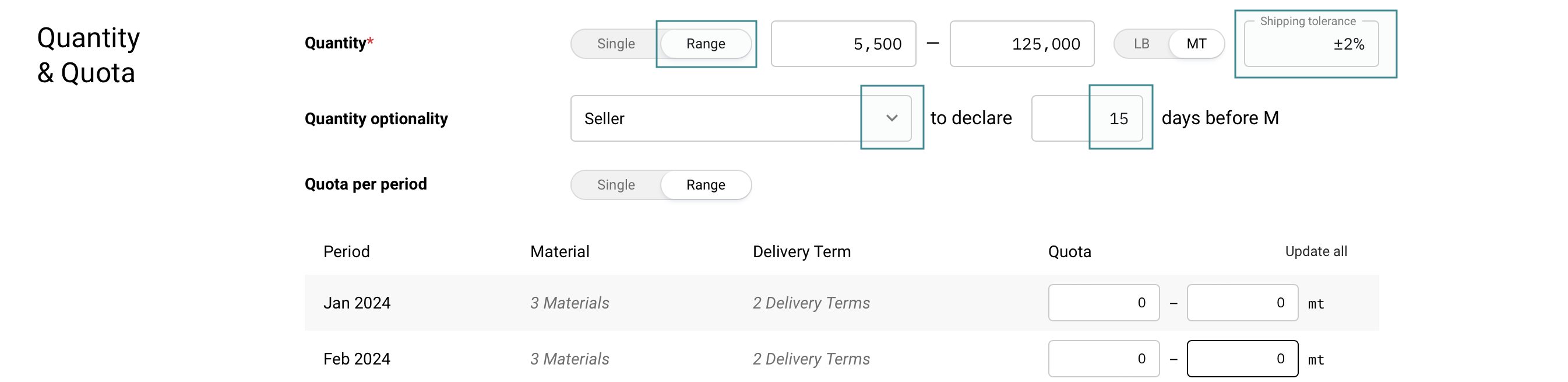This screenshot has height=382, width=1568.
Task: Open the Seller quantity optionality dropdown
Action: point(718,118)
